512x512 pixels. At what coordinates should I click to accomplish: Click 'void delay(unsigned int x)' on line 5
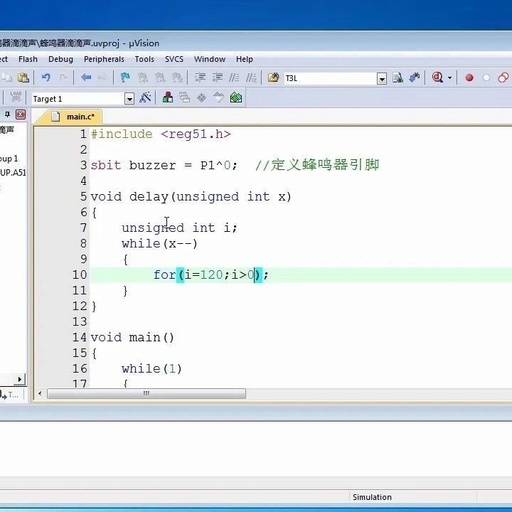click(x=191, y=197)
